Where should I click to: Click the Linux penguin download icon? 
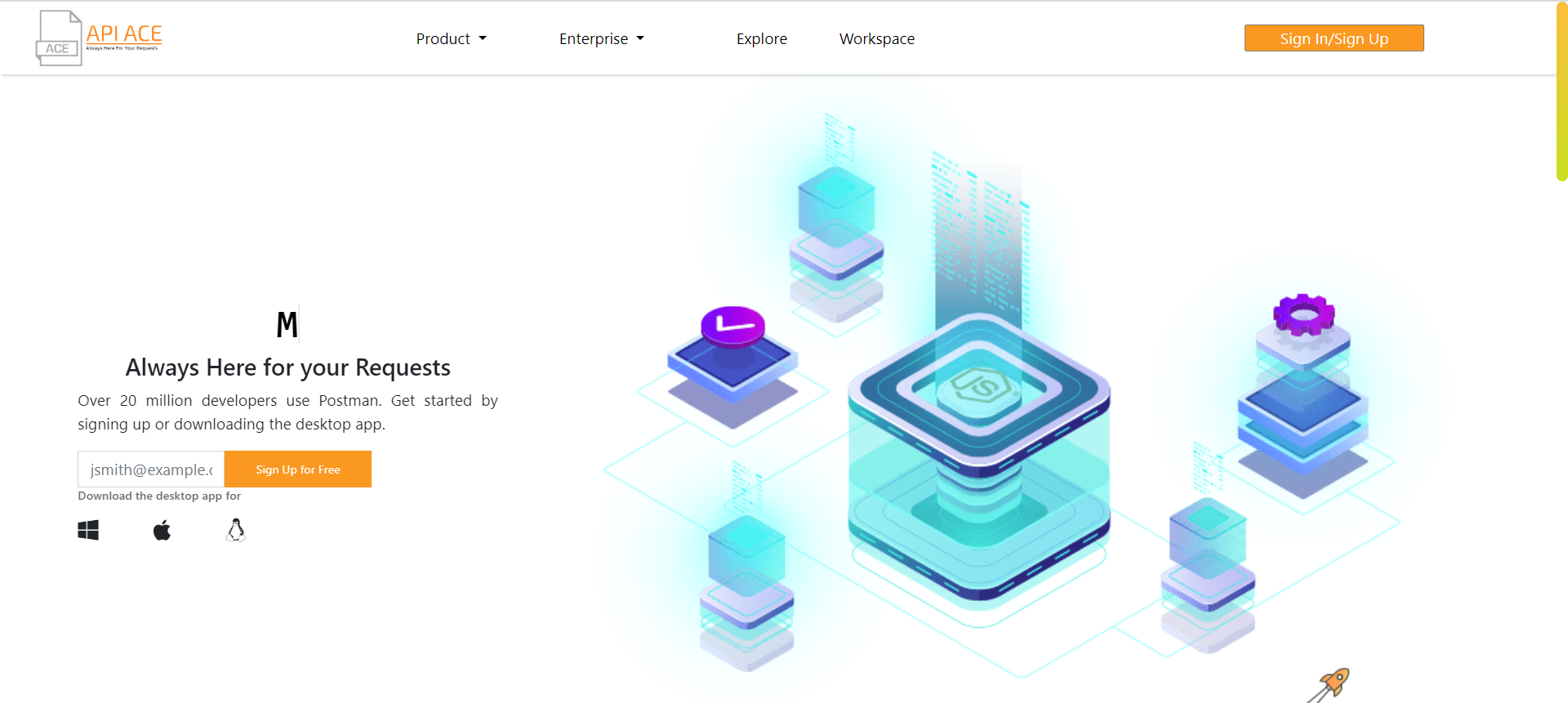(236, 531)
